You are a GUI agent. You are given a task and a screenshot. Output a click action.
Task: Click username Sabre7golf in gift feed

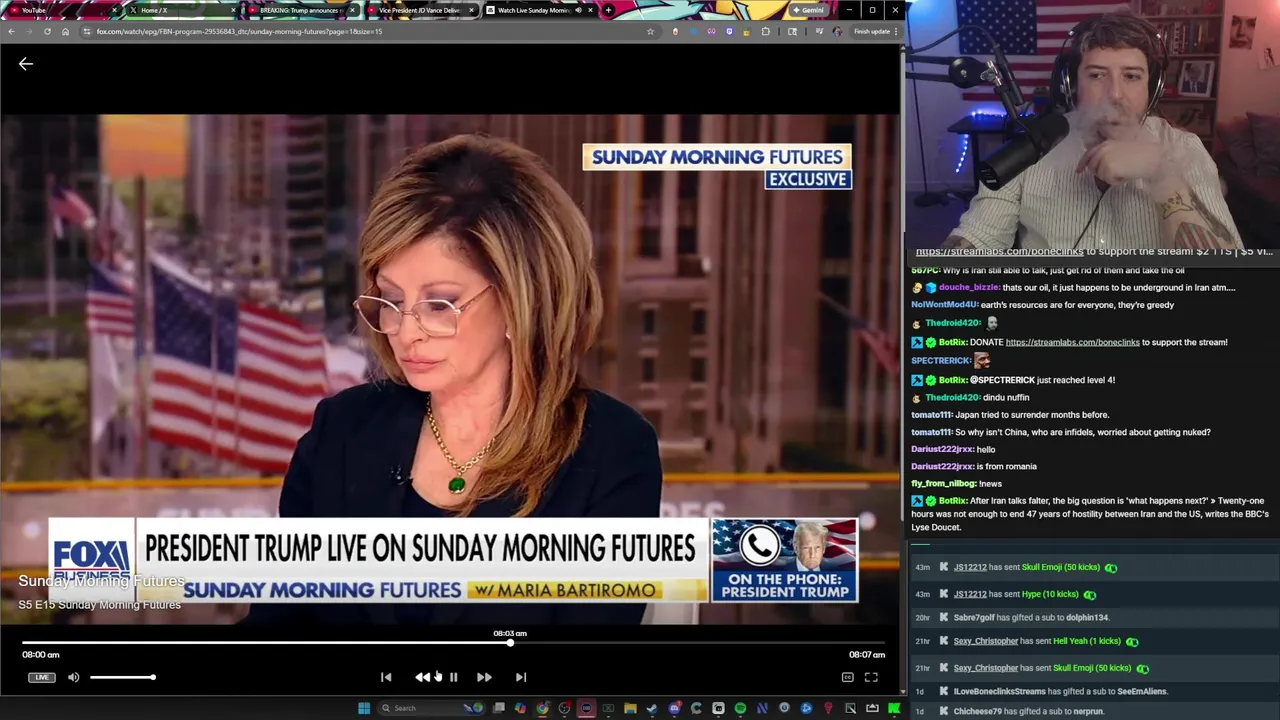point(974,618)
